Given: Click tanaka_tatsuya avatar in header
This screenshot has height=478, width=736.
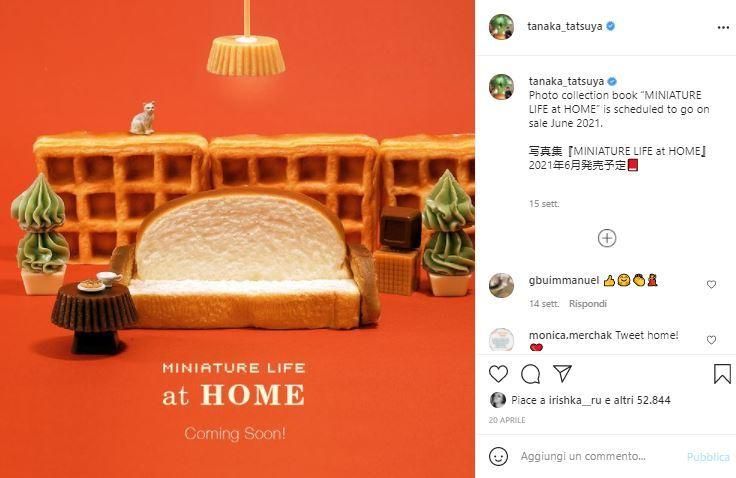Looking at the screenshot, I should click(x=501, y=27).
